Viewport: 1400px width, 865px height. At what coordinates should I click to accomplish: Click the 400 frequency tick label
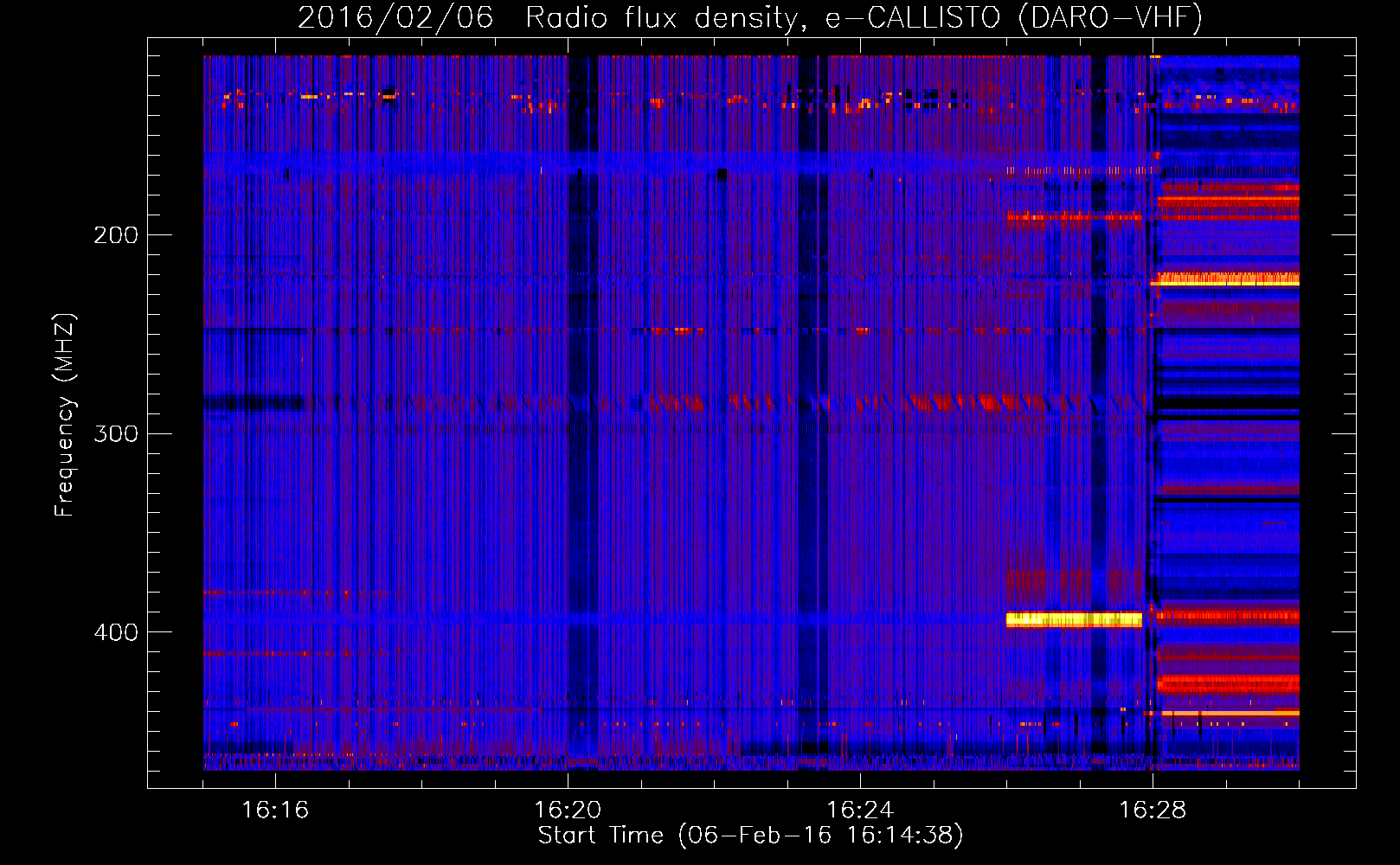click(116, 632)
